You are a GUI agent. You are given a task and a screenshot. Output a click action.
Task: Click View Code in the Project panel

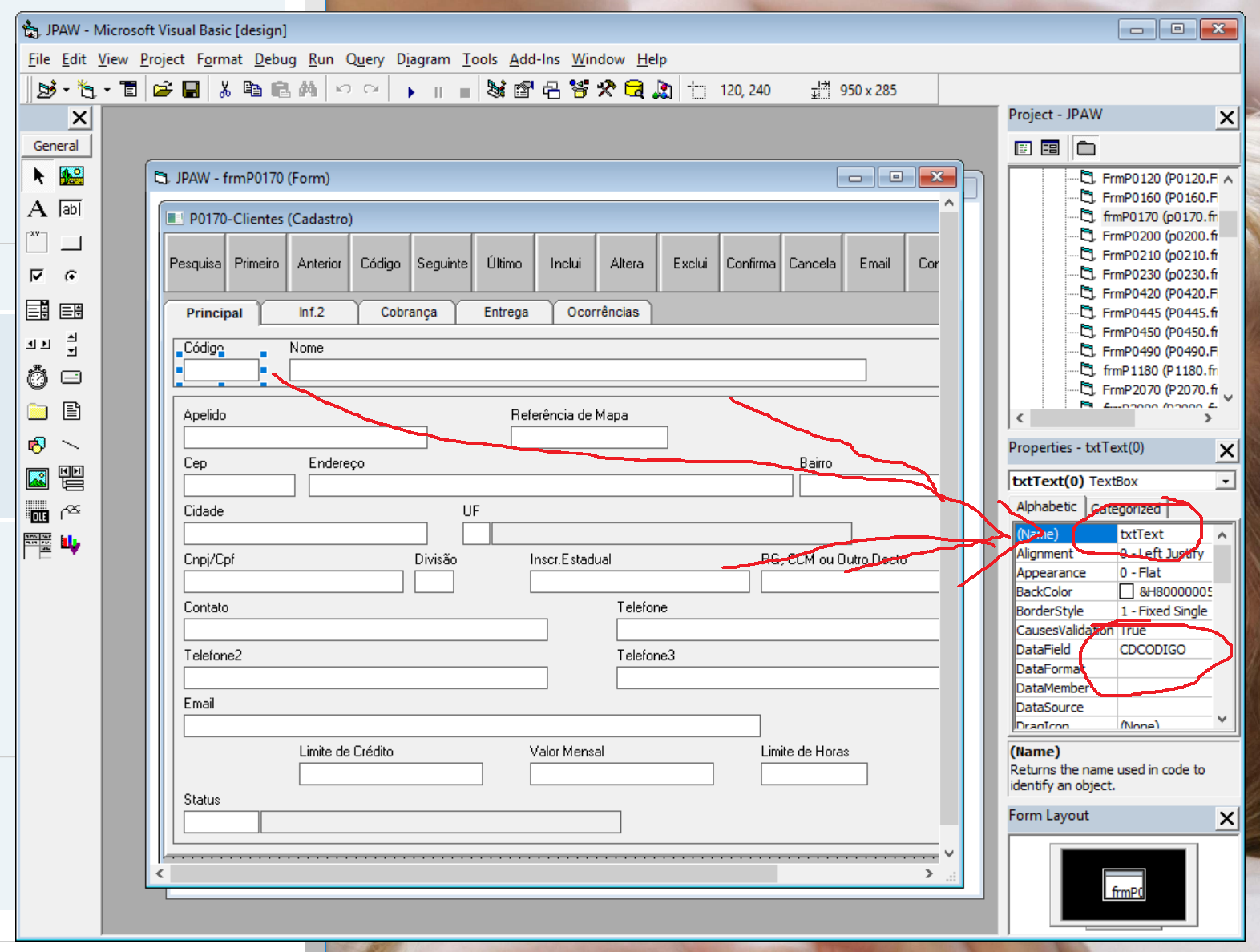coord(1023,148)
